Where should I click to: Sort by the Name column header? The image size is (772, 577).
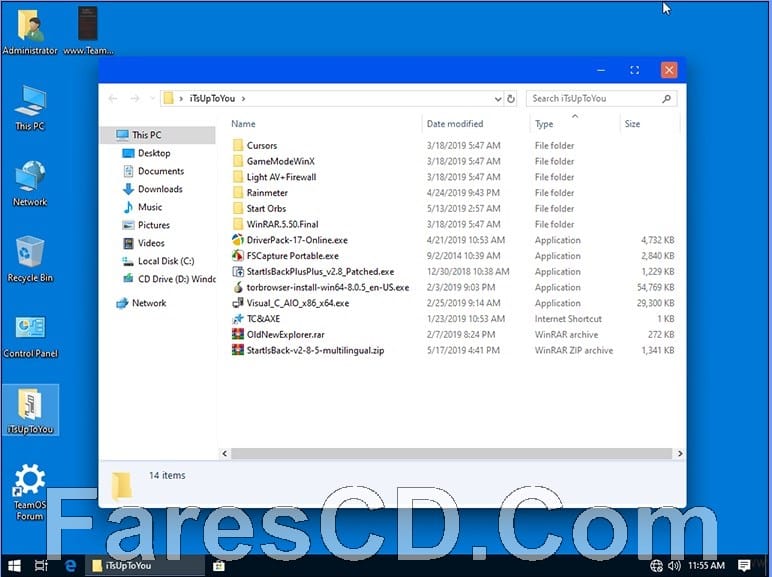[x=243, y=124]
